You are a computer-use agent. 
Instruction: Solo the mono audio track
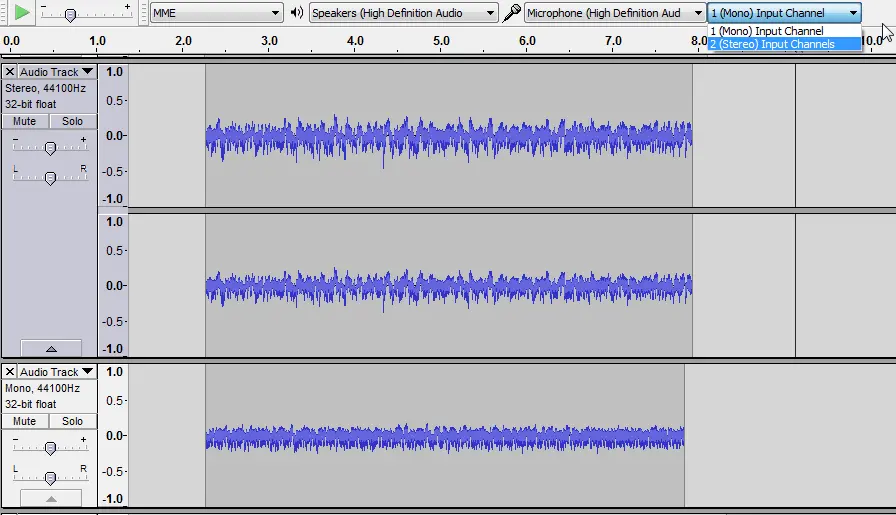click(72, 421)
